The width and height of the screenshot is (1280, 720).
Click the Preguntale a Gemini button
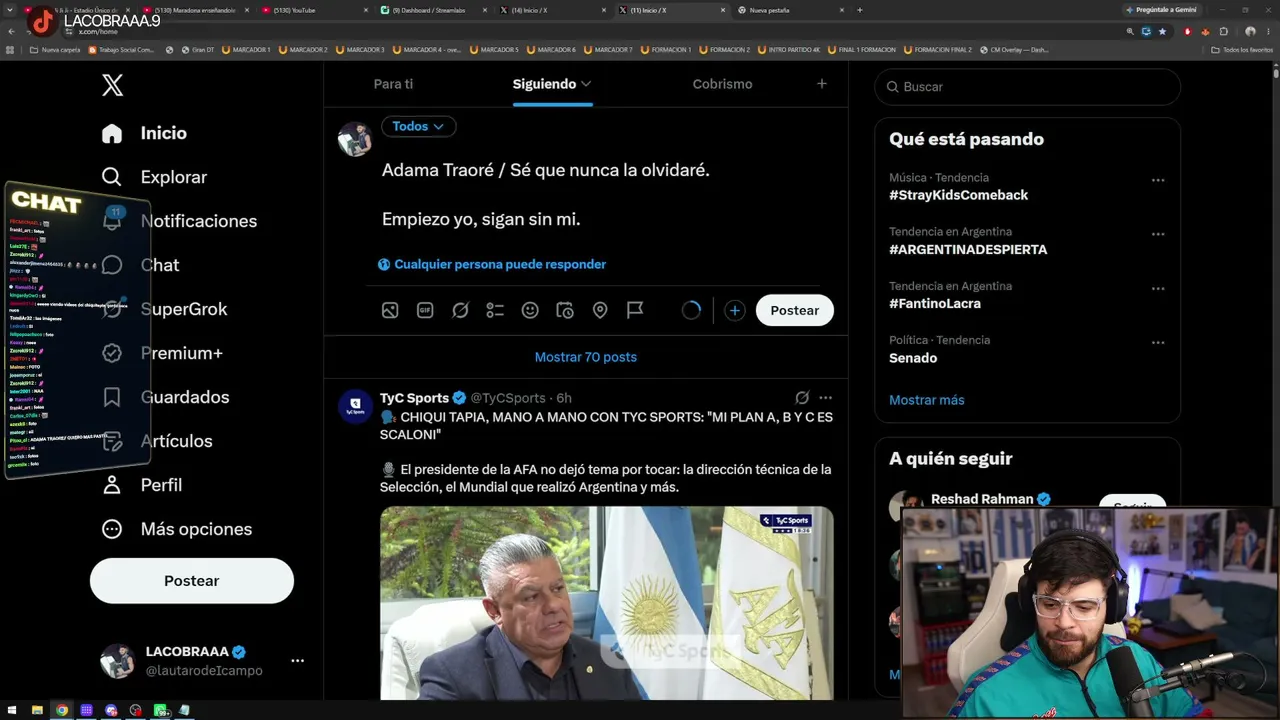[x=1161, y=10]
